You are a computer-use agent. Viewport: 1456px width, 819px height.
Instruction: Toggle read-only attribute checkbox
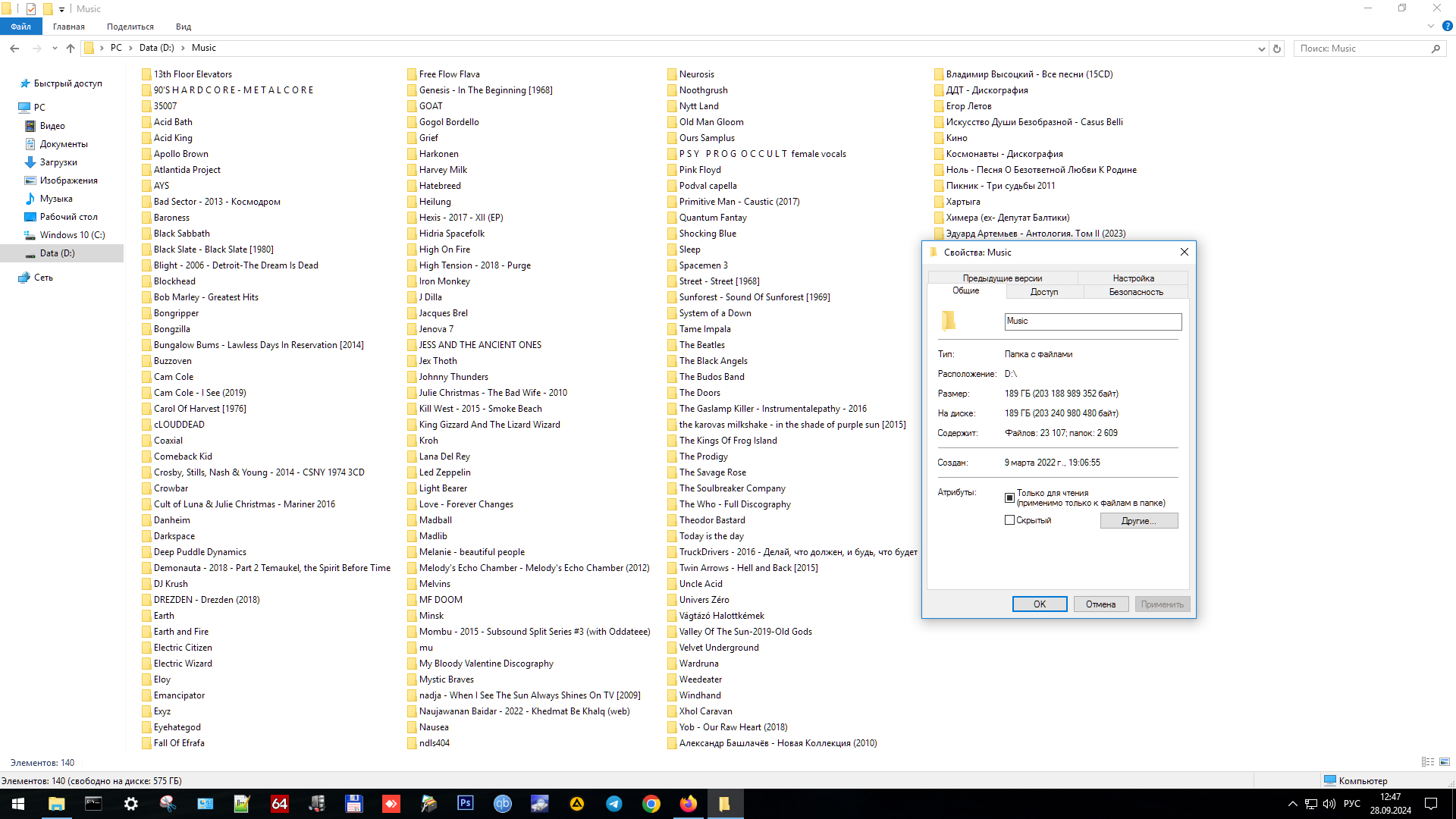coord(1009,498)
